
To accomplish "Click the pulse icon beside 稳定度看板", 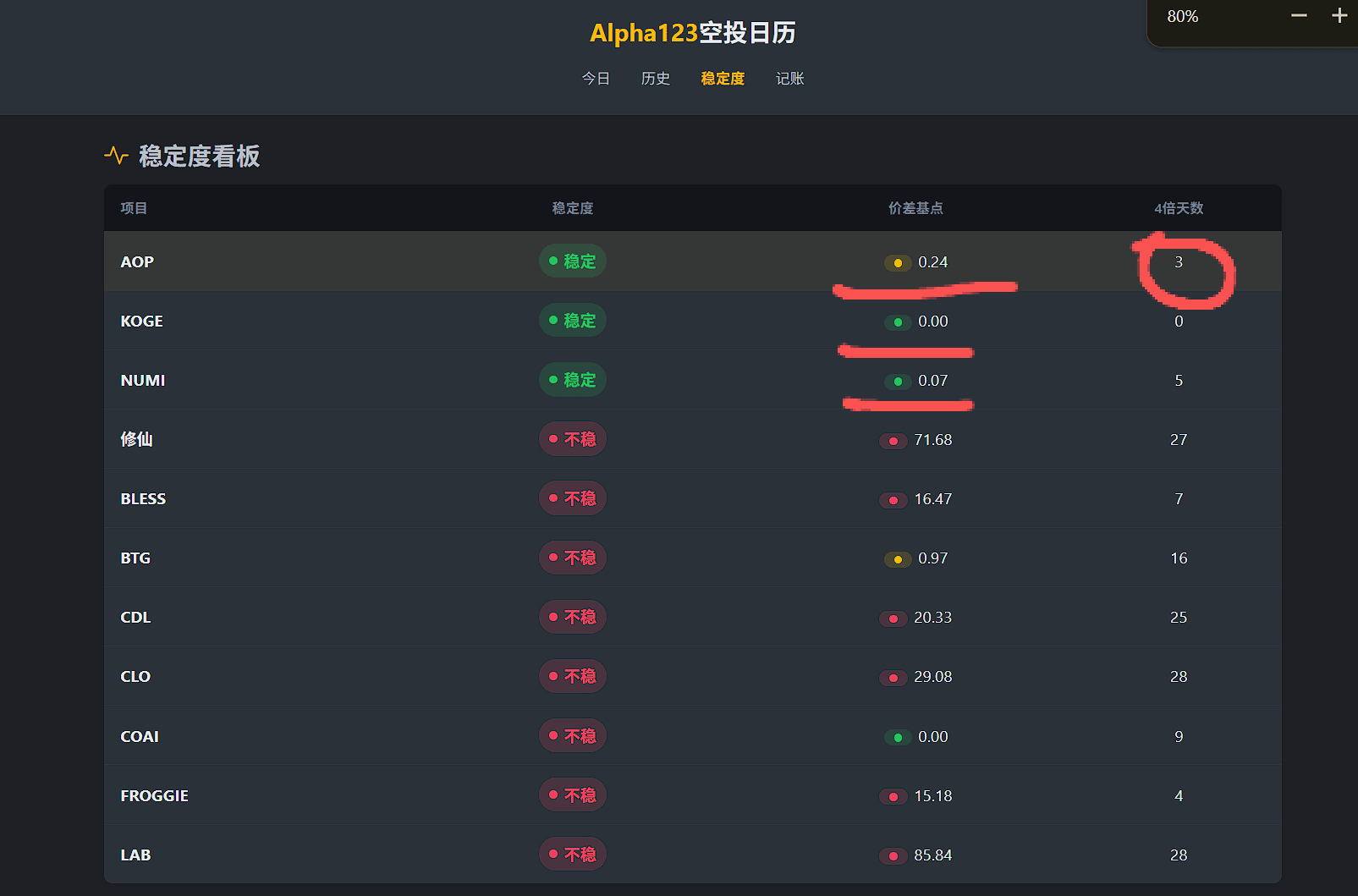I will (116, 156).
